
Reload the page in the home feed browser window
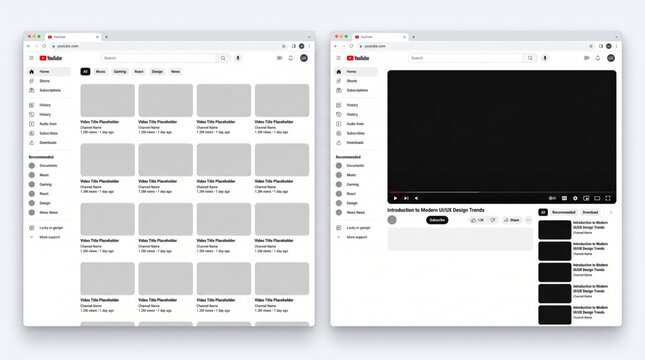click(x=44, y=46)
